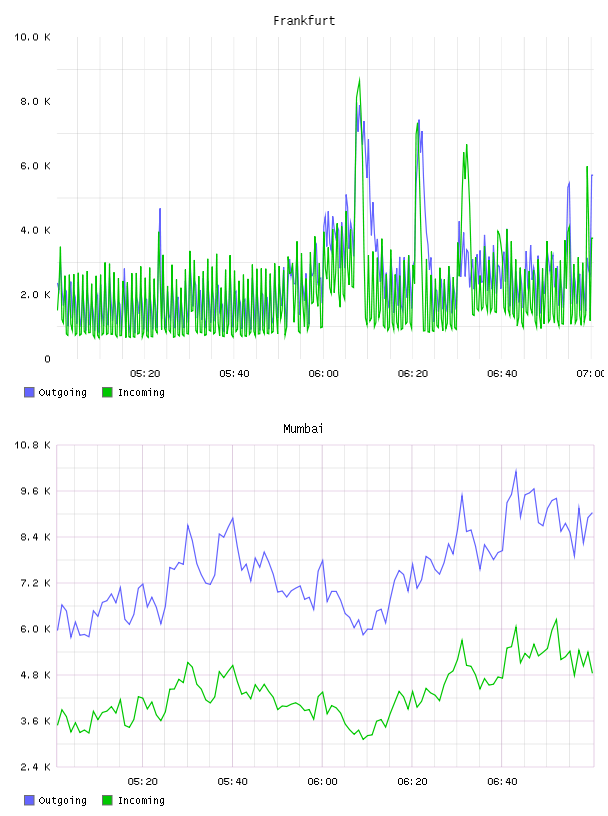Click the Outgoing label in Frankfurt legend
The width and height of the screenshot is (608, 816).
pos(62,393)
